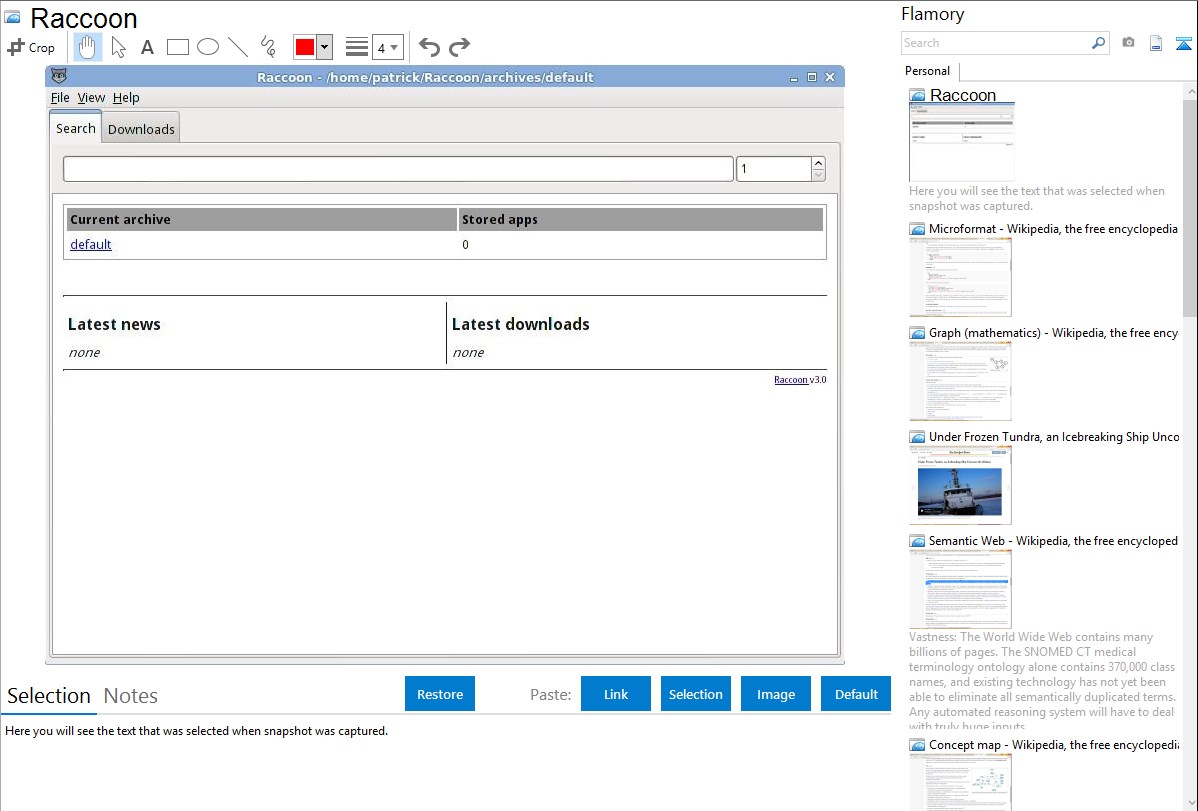This screenshot has width=1198, height=811.
Task: Focus the Flamory search field
Action: pyautogui.click(x=996, y=43)
